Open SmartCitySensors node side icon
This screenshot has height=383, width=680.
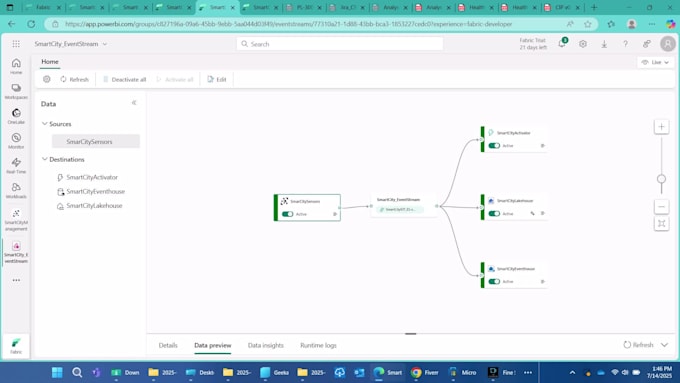coord(335,214)
